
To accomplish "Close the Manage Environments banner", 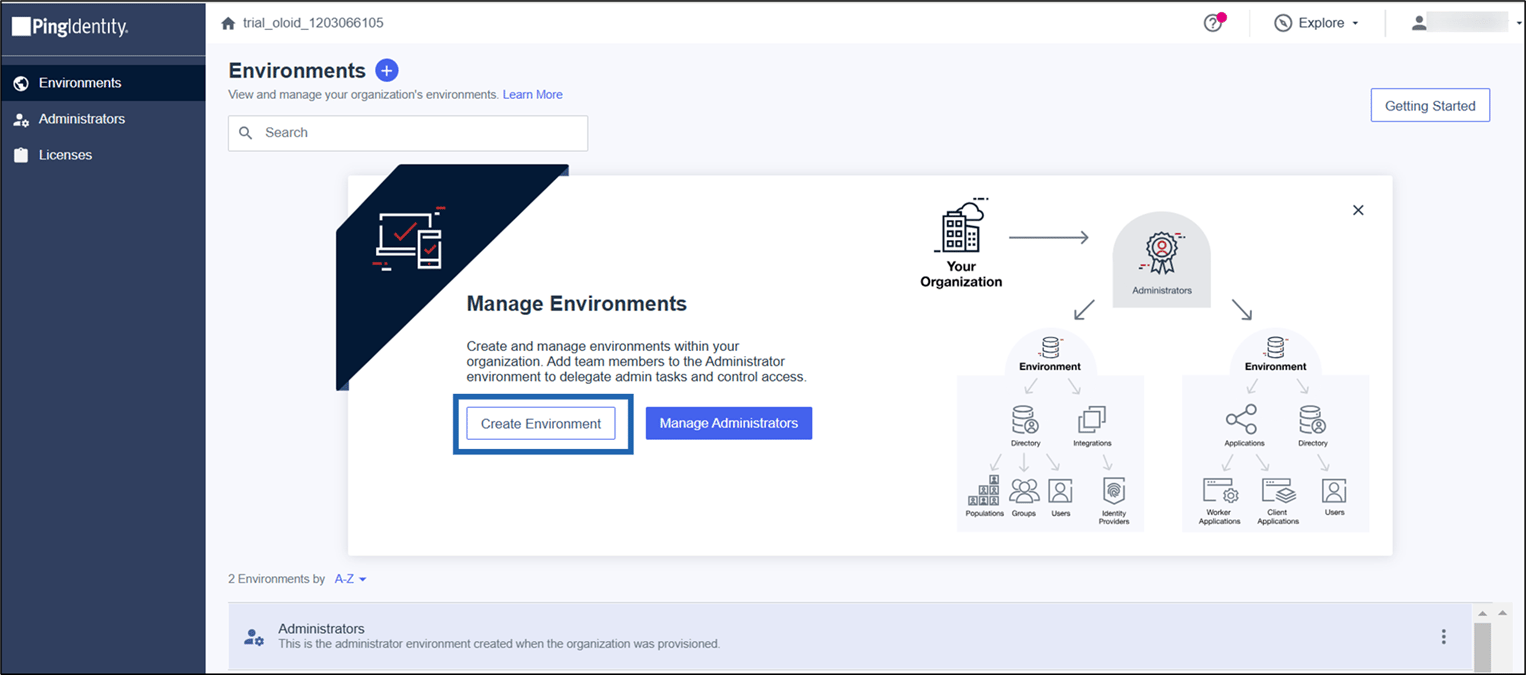I will 1358,210.
